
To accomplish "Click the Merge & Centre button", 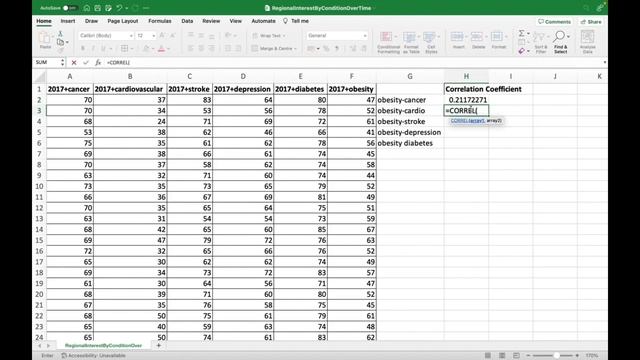I will 273,49.
